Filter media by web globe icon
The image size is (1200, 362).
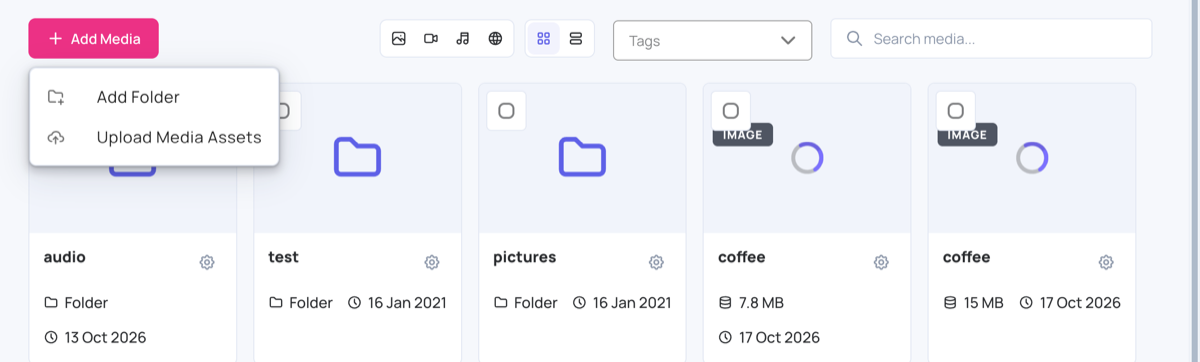(495, 39)
